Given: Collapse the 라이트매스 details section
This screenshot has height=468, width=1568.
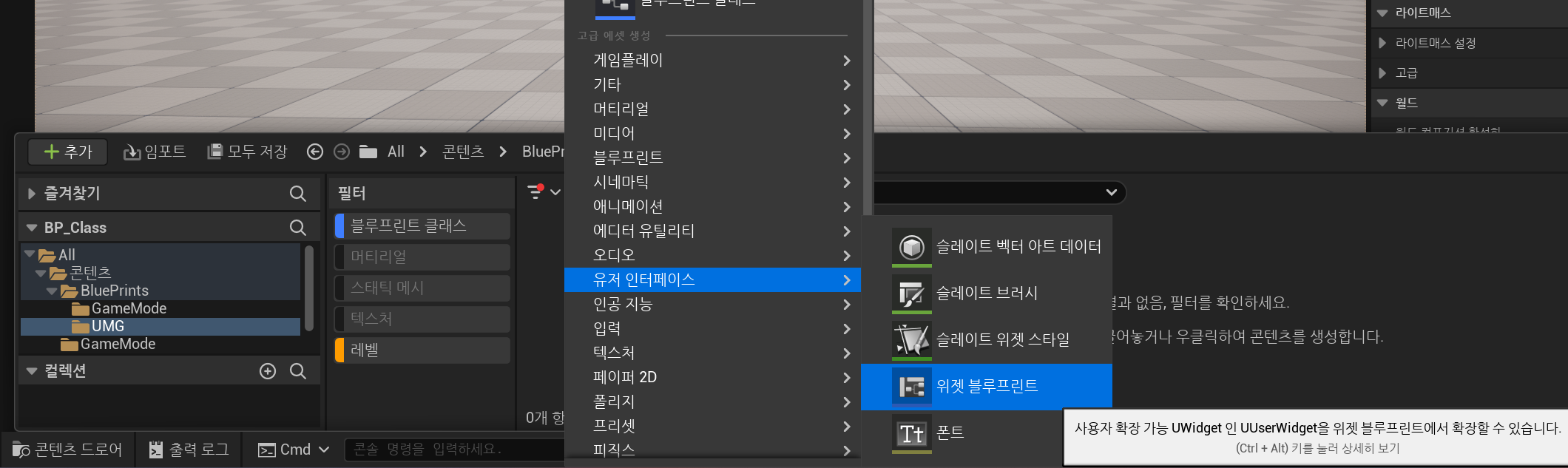Looking at the screenshot, I should coord(1382,13).
